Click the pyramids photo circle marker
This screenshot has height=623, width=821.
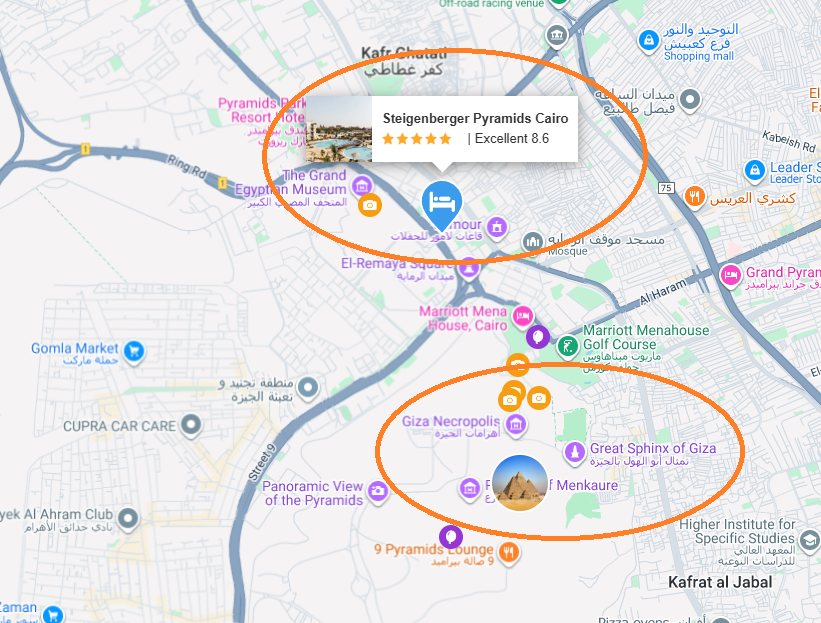520,483
